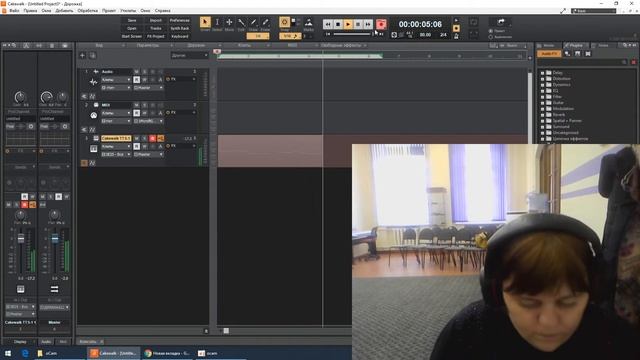Image resolution: width=640 pixels, height=360 pixels.
Task: Adjust the transport position slider
Action: pos(352,34)
